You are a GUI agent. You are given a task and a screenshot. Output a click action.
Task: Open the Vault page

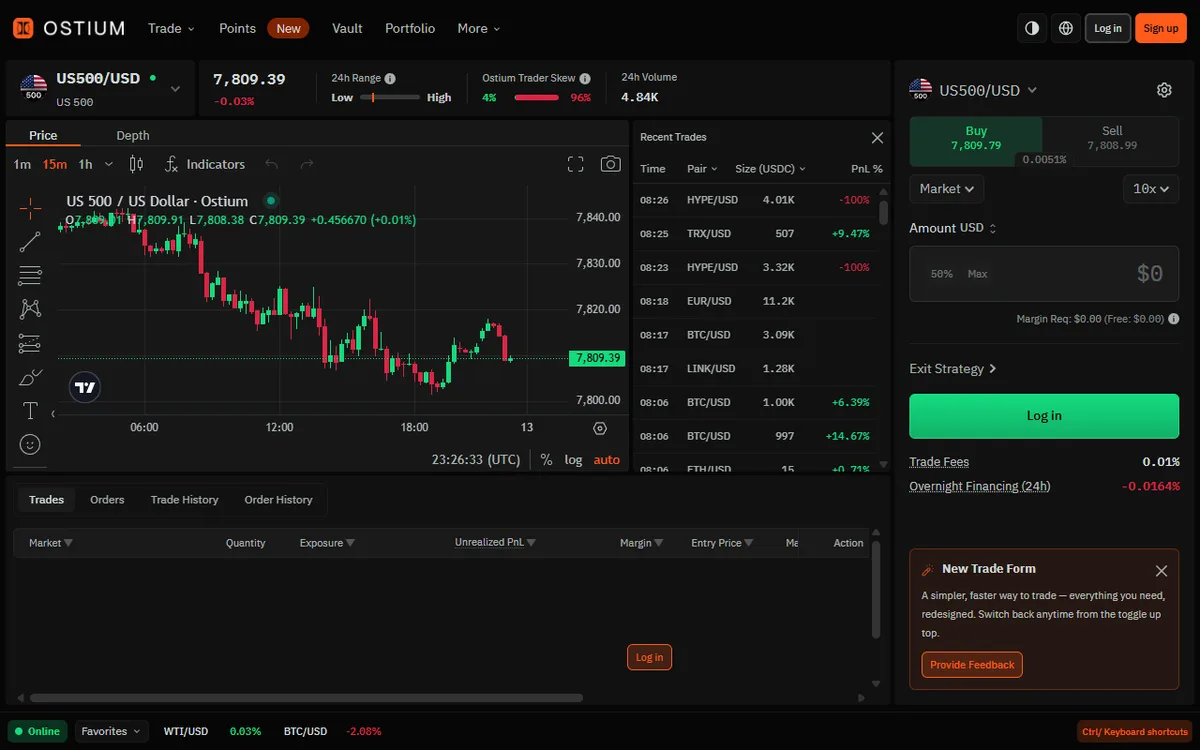[x=347, y=28]
